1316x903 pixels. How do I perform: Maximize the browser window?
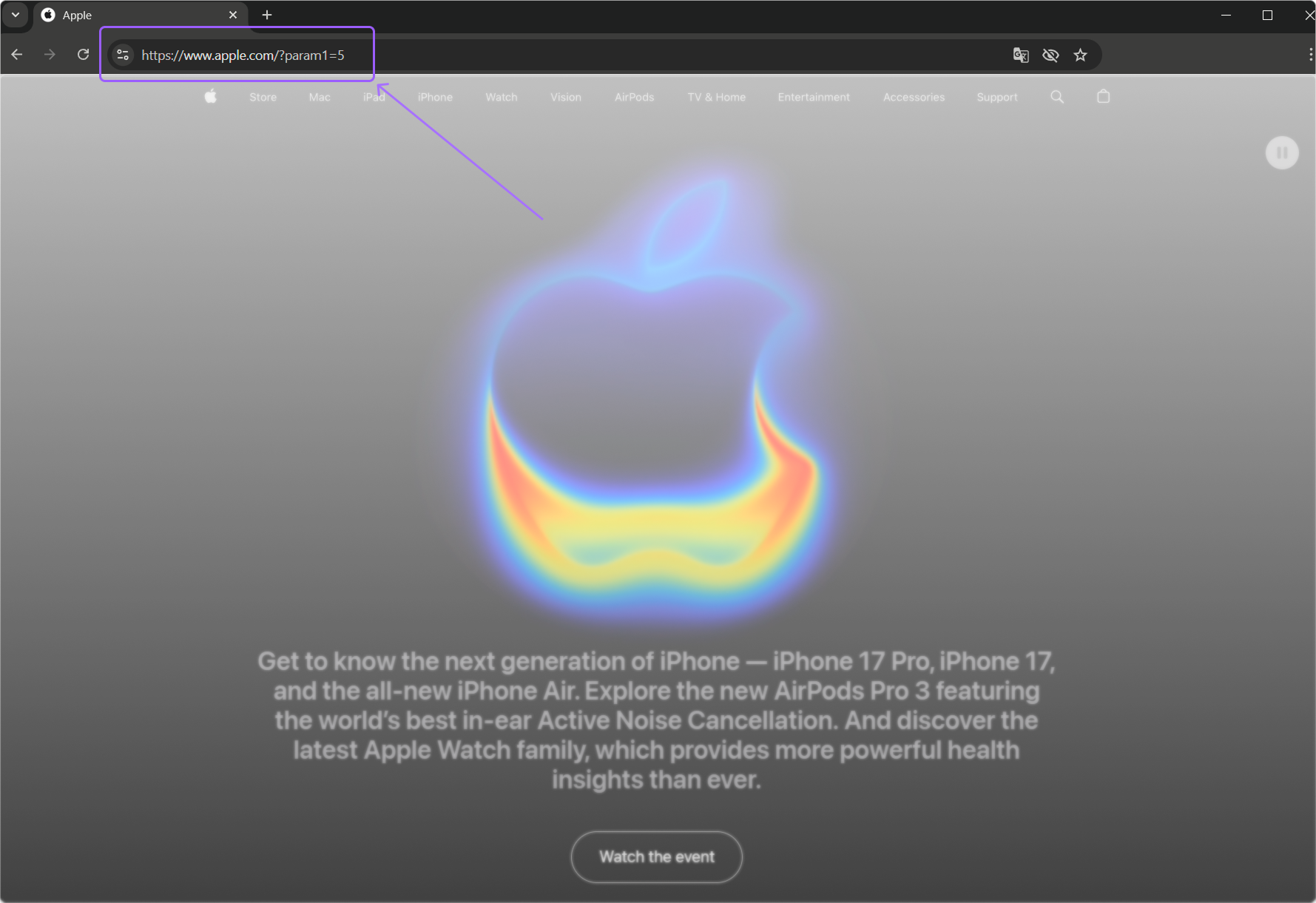point(1267,15)
